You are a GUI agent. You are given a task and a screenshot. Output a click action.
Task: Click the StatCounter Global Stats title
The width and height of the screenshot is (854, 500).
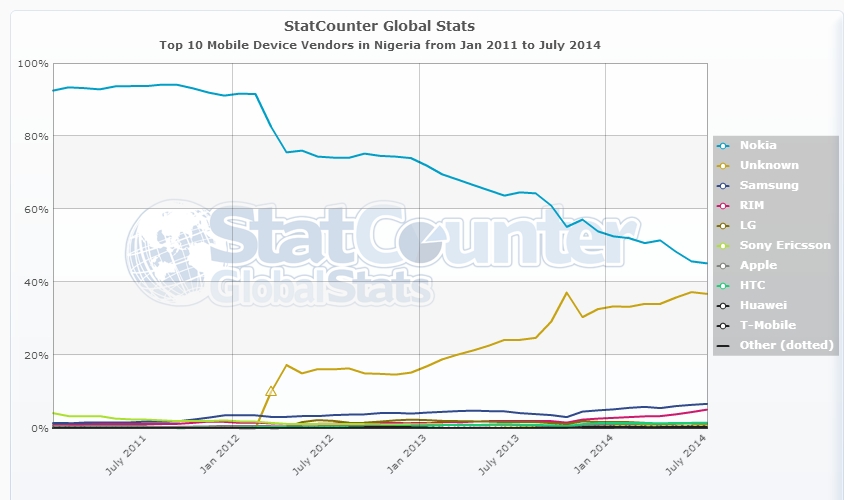[380, 25]
